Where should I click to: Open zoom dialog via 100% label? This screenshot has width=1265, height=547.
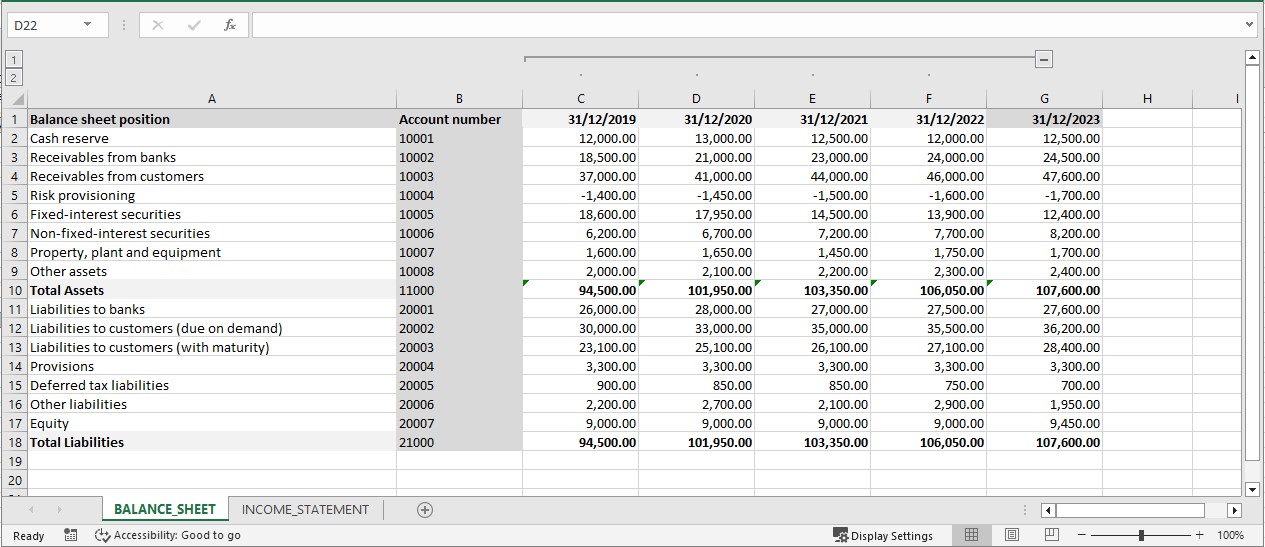point(1230,535)
